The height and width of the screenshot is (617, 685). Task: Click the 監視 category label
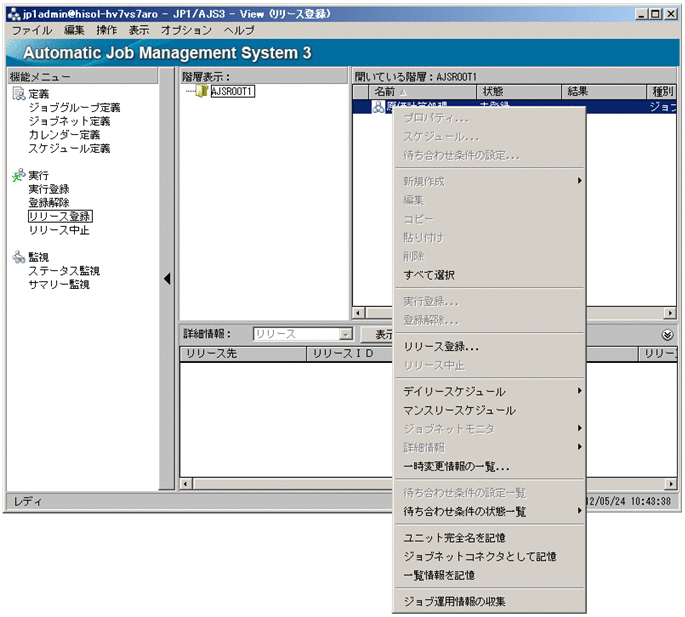(x=39, y=257)
